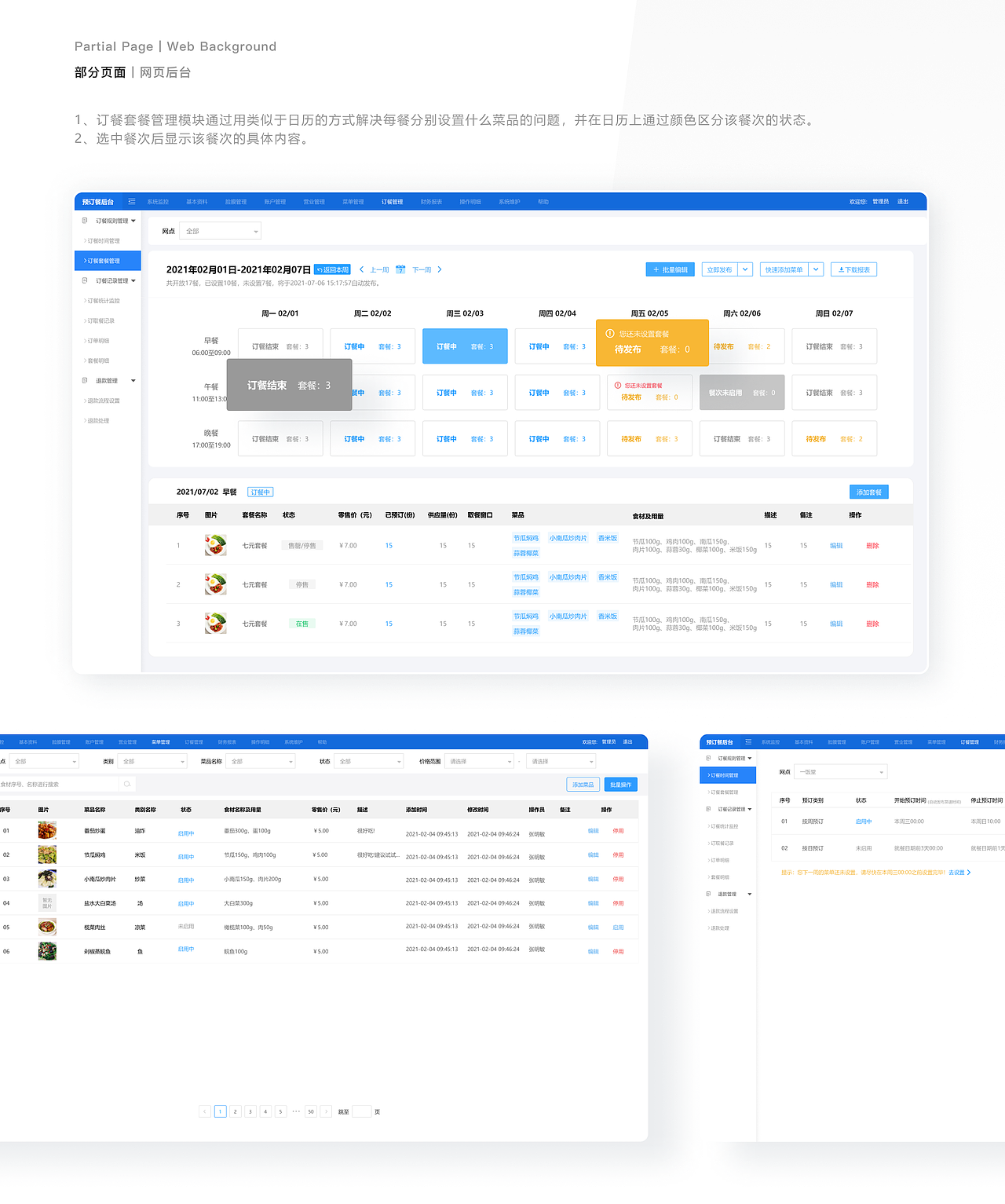The width and height of the screenshot is (1005, 1204).
Task: Open 订餐时间管理 in main window sidebar
Action: click(103, 241)
